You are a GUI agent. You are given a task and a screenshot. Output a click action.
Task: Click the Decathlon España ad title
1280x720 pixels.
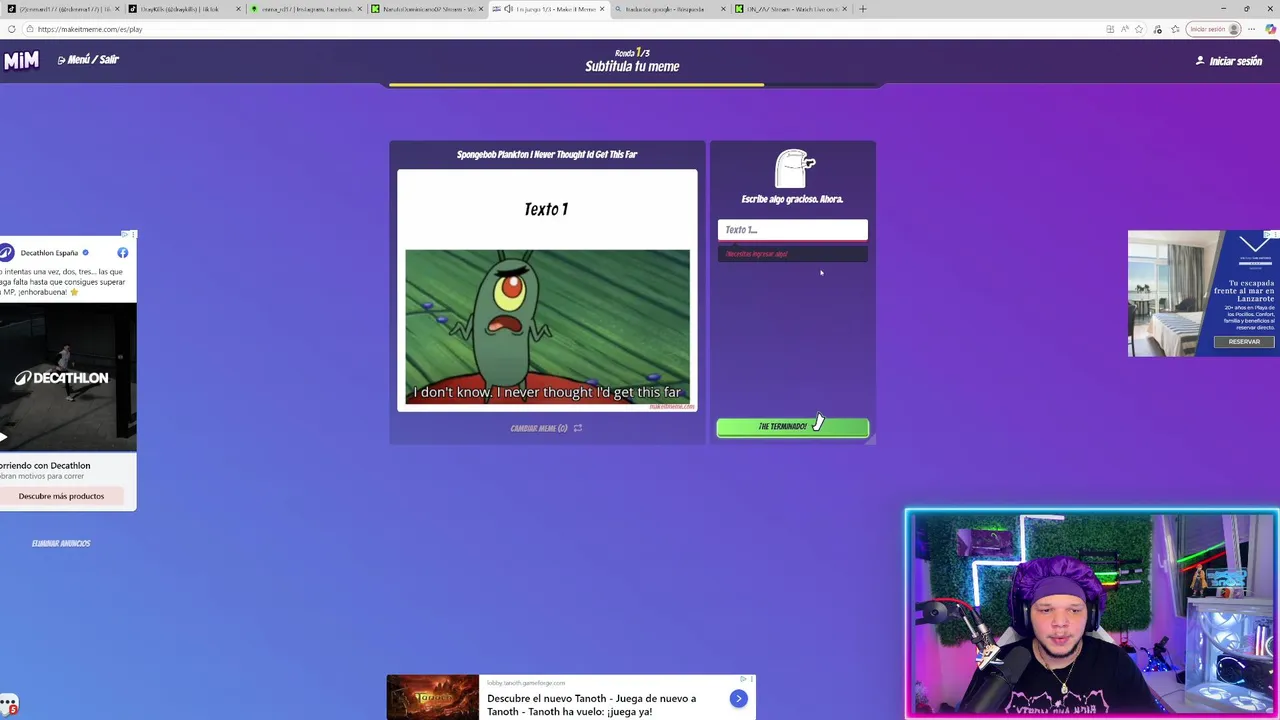(49, 253)
